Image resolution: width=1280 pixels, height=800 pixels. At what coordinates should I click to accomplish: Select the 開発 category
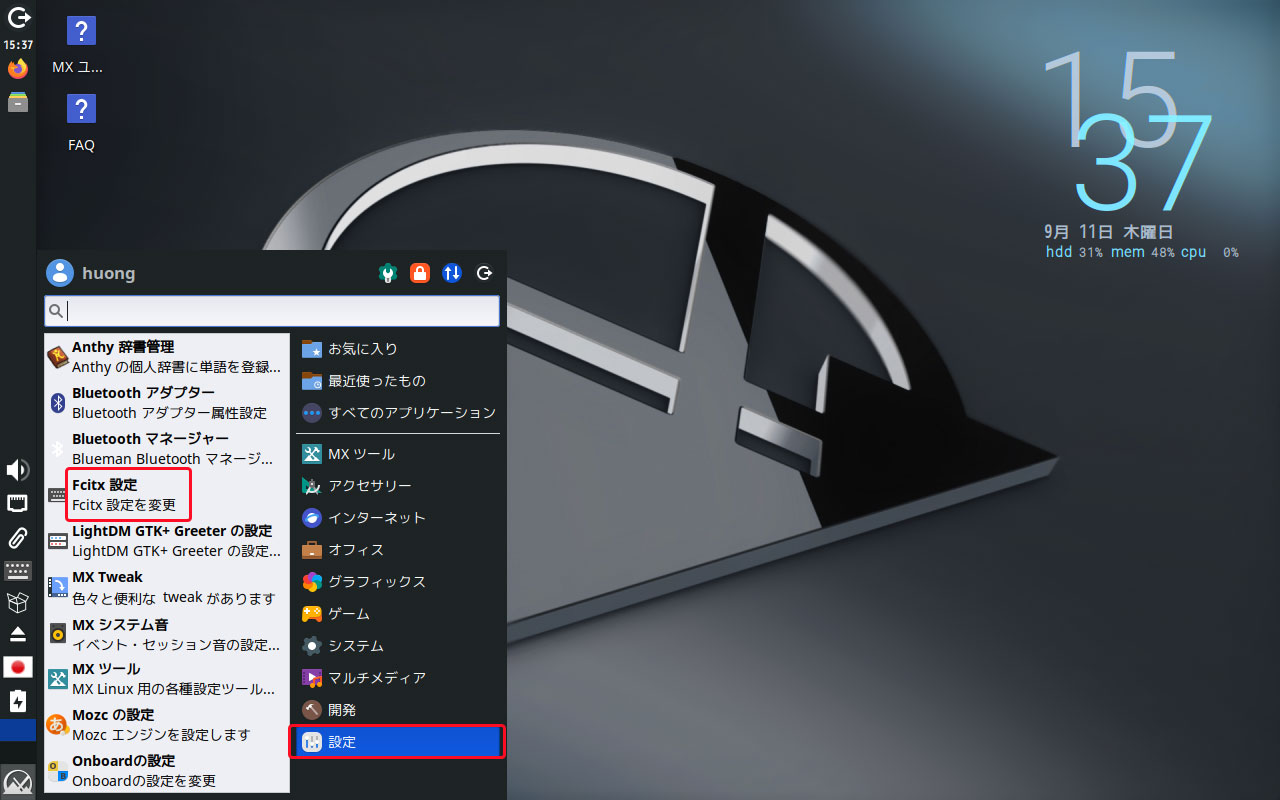click(398, 710)
